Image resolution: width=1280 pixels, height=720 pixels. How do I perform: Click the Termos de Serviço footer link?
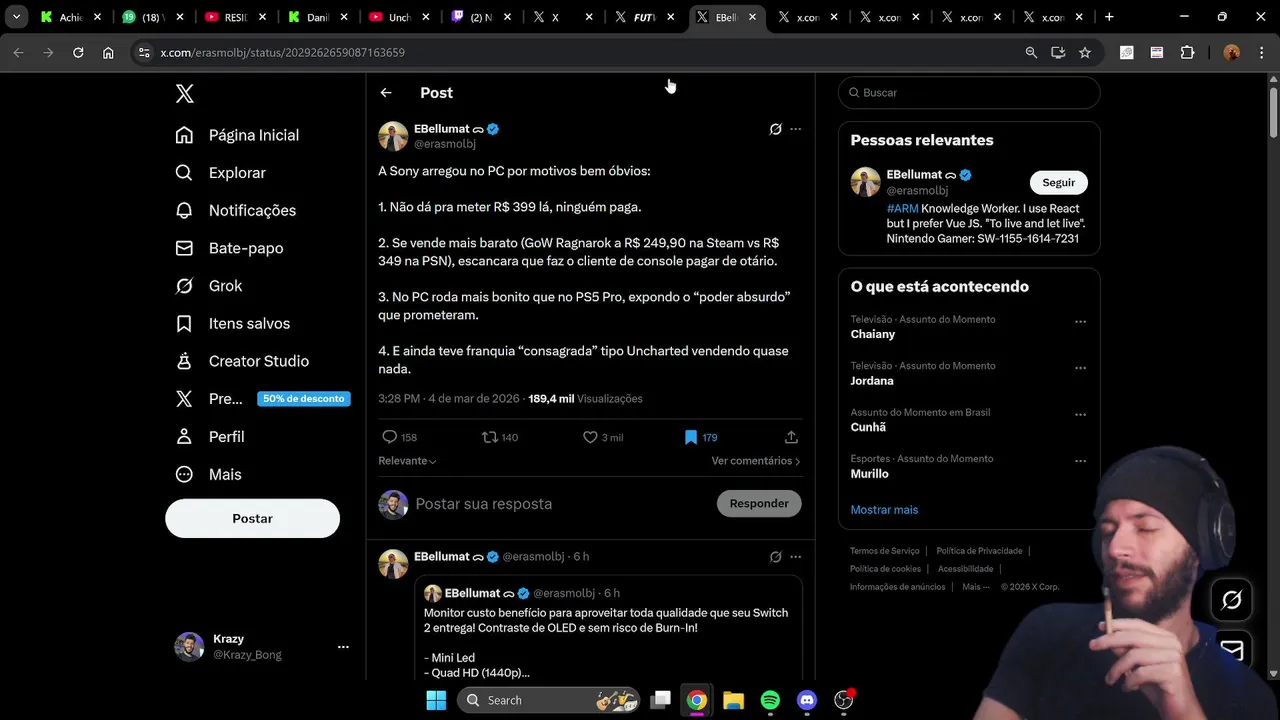885,551
